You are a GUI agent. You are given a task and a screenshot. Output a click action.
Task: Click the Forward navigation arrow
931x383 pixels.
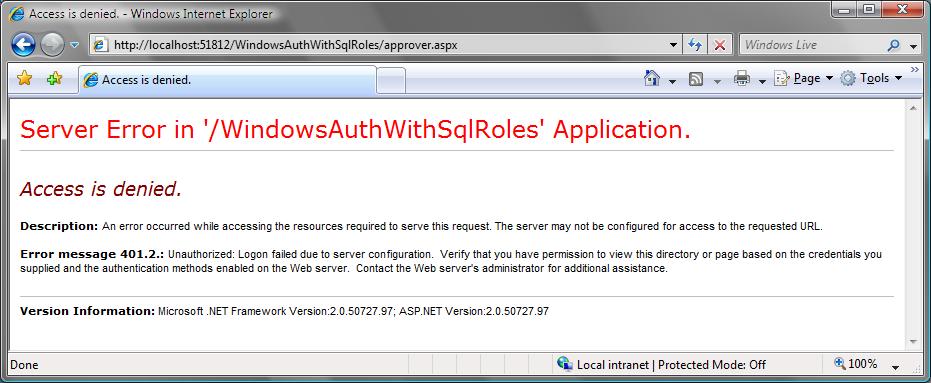point(52,45)
